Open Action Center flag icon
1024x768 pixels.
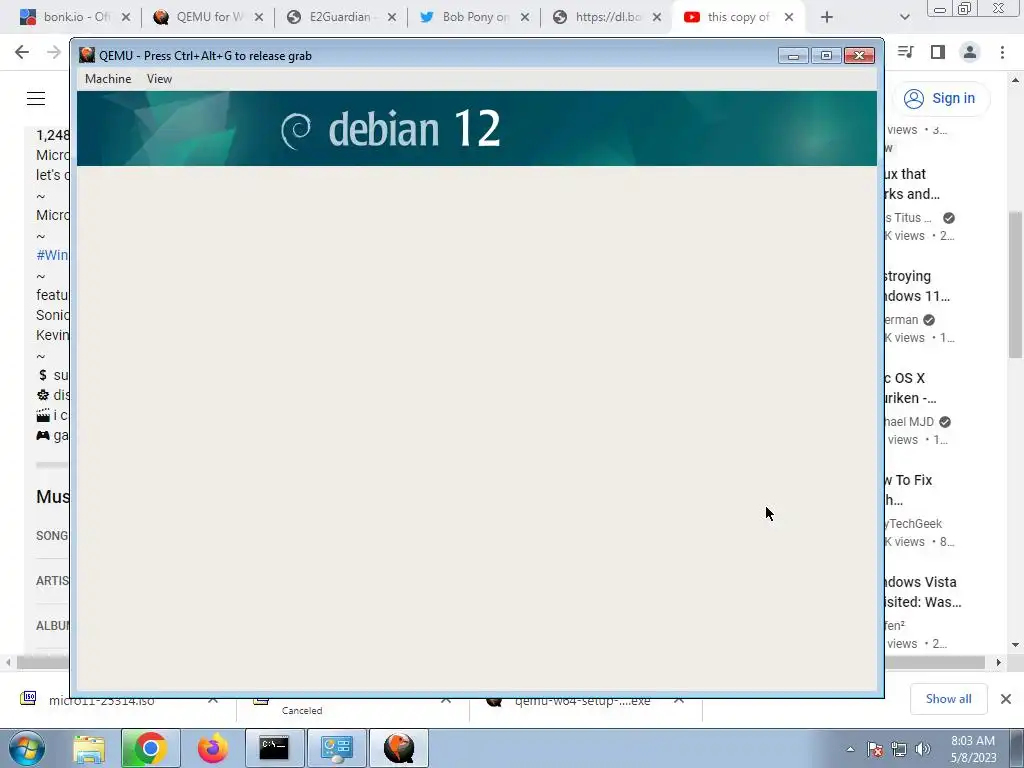875,749
